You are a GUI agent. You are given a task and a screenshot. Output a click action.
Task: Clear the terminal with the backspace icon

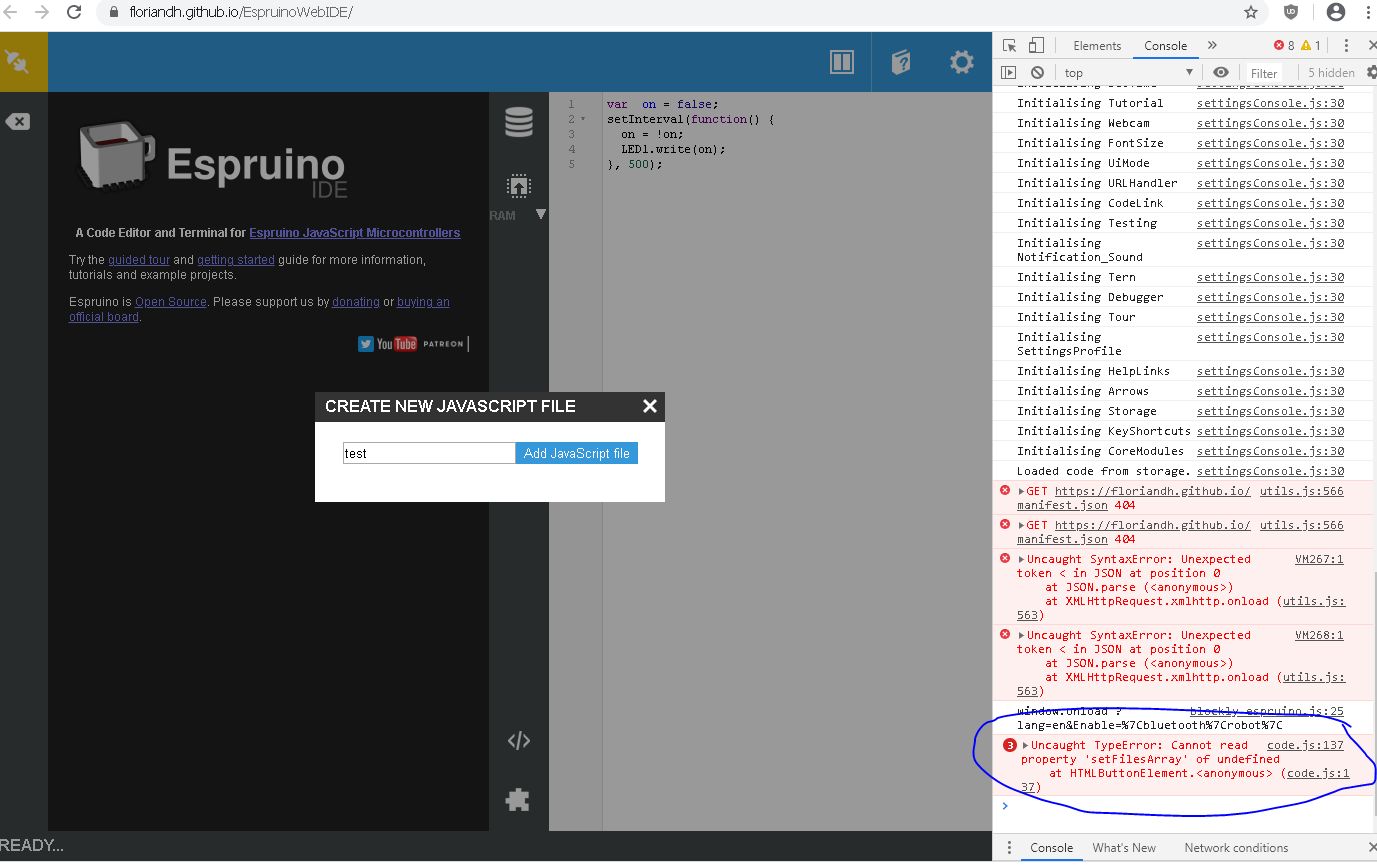tap(18, 121)
